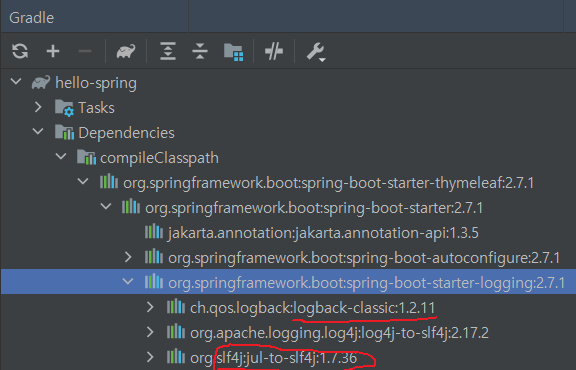
Task: Expand jul-to-slf4j:1.7.36 node
Action: (150, 357)
